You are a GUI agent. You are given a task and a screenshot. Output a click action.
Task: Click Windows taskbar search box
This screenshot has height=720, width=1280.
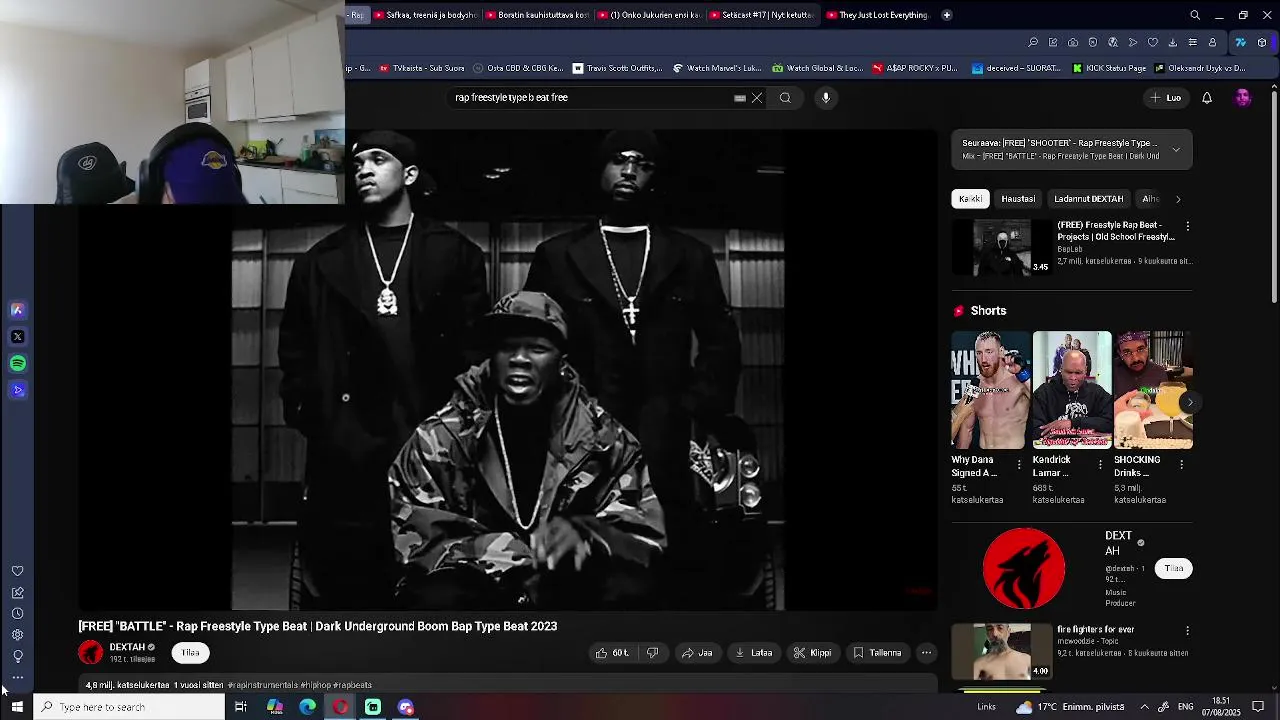pos(129,707)
